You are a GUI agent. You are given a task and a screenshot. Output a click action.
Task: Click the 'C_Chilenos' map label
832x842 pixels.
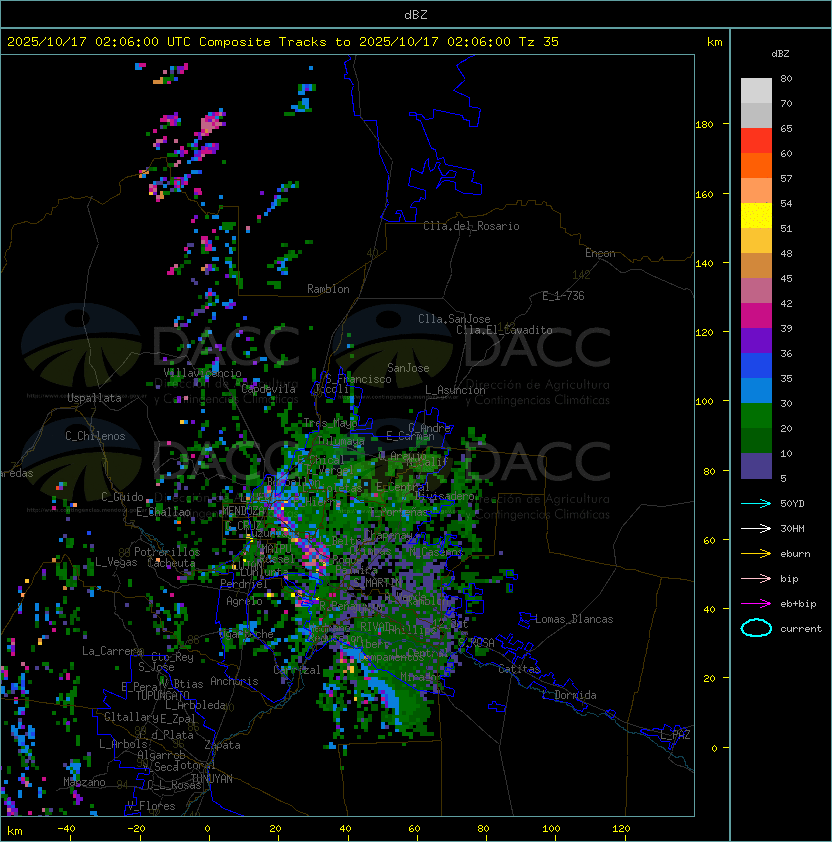click(x=95, y=436)
